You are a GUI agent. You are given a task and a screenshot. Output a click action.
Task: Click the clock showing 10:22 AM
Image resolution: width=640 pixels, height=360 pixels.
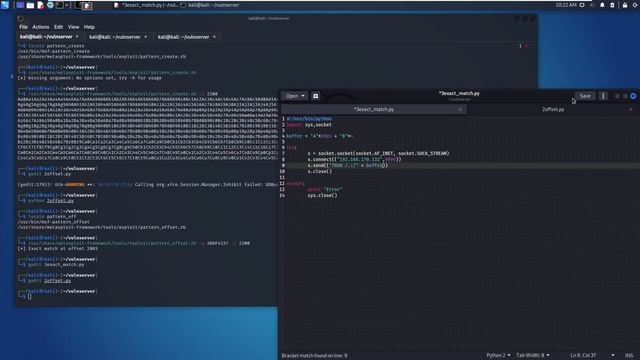566,5
